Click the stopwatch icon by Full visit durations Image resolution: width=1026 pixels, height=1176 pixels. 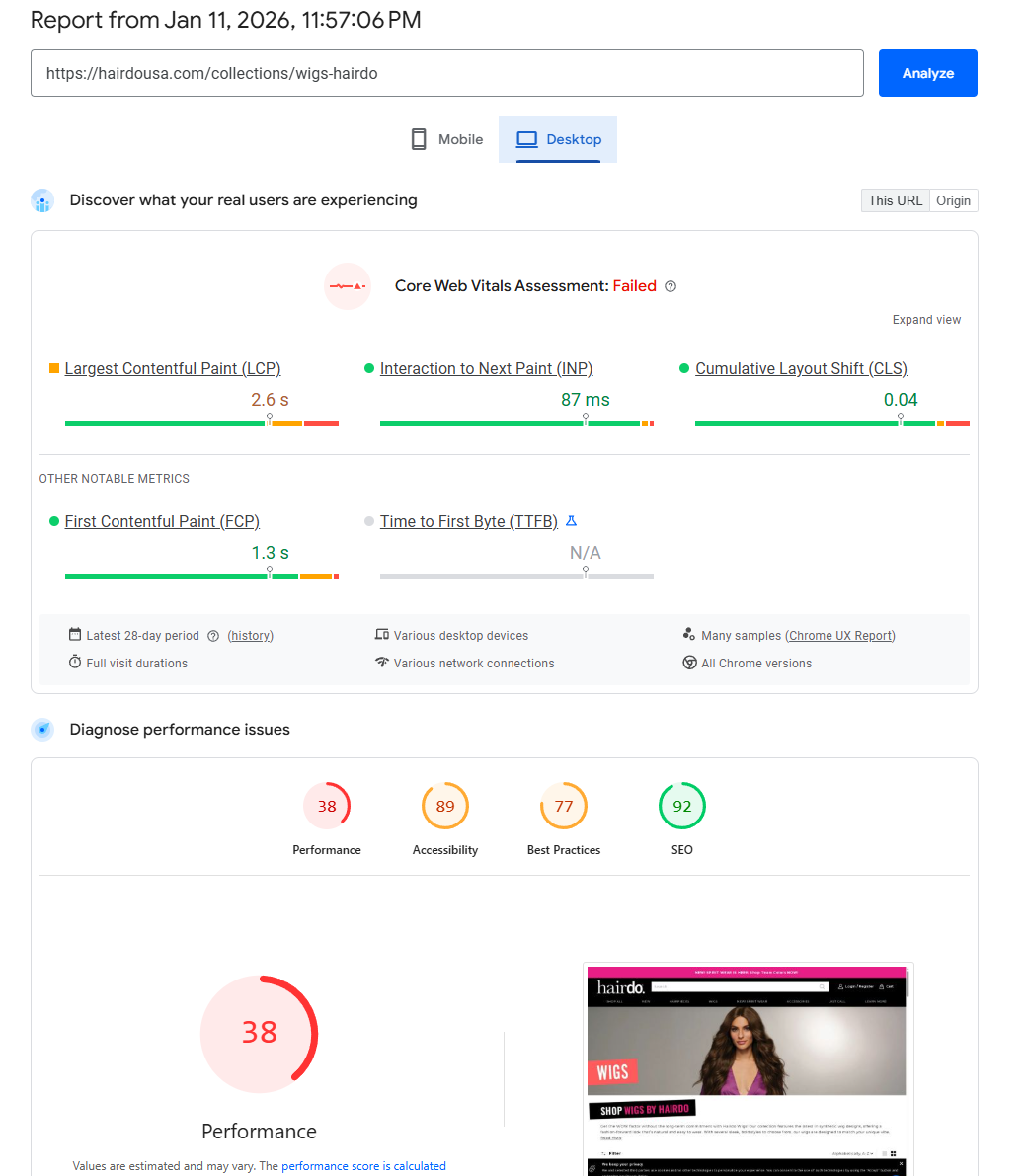(75, 663)
